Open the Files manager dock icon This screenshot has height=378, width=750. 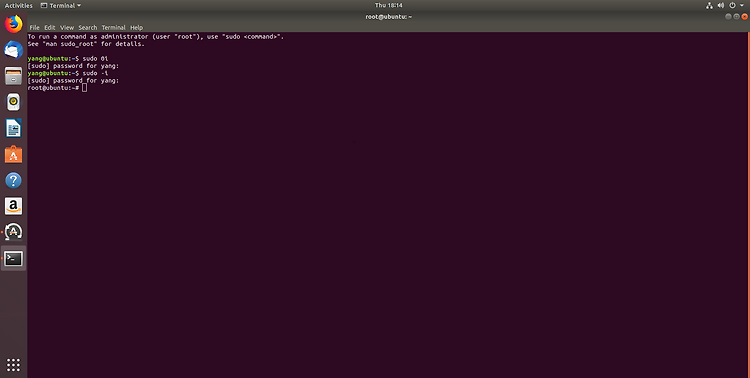point(13,76)
